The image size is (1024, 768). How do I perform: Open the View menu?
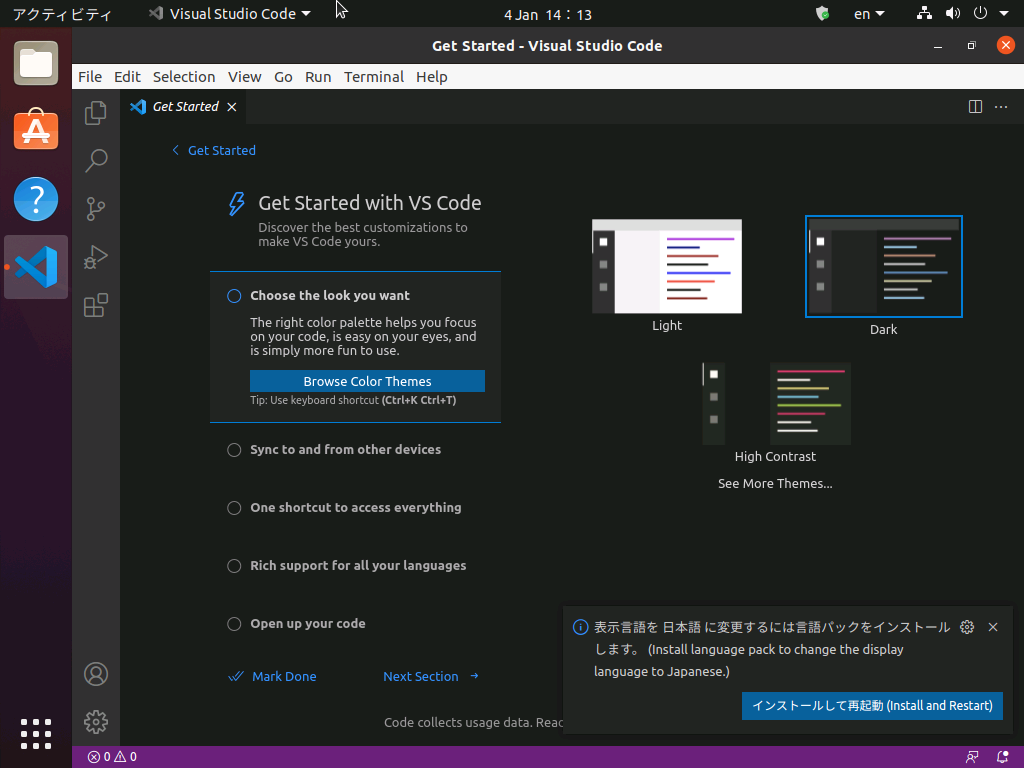[x=245, y=77]
